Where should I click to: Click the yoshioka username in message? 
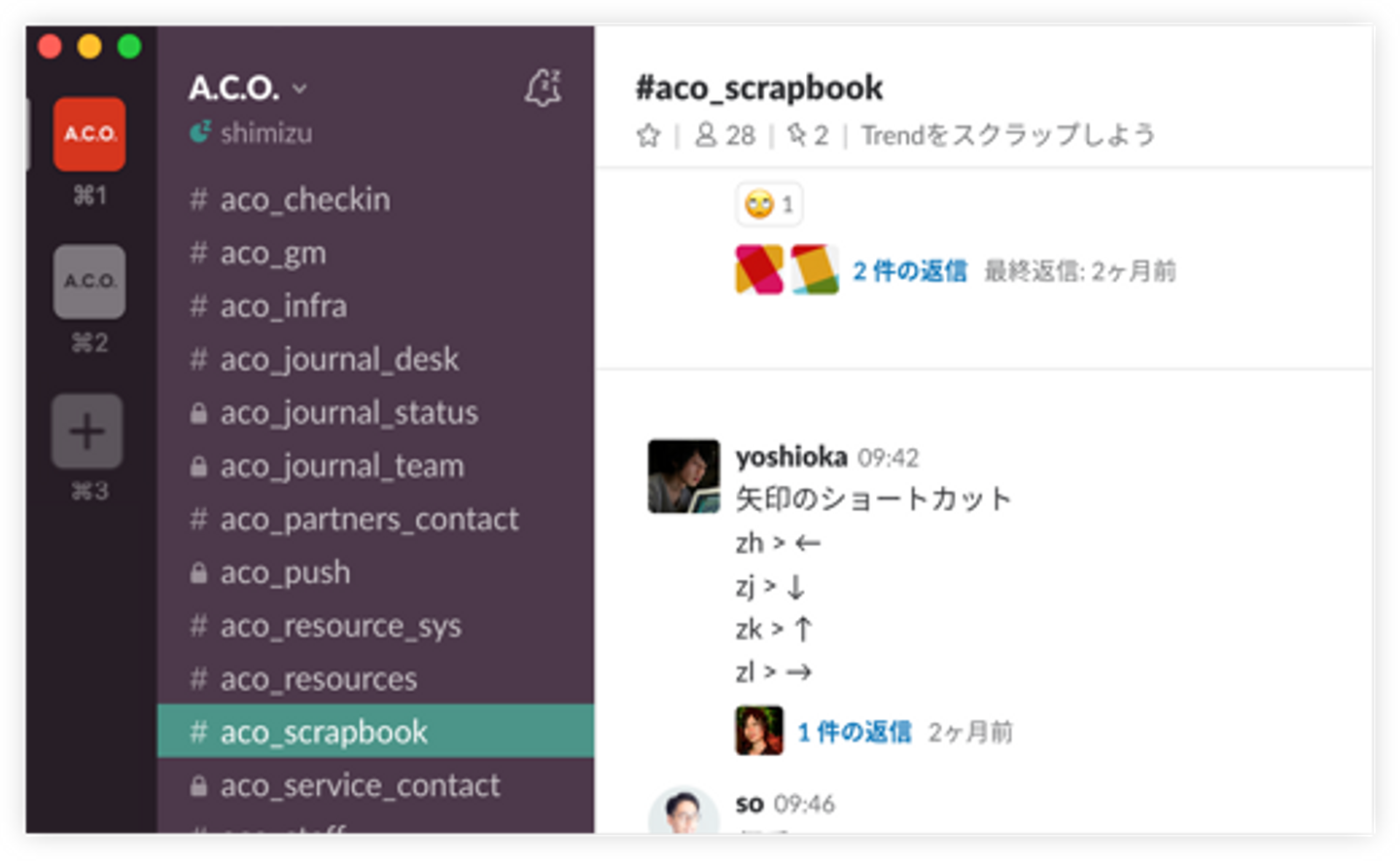pyautogui.click(x=790, y=457)
